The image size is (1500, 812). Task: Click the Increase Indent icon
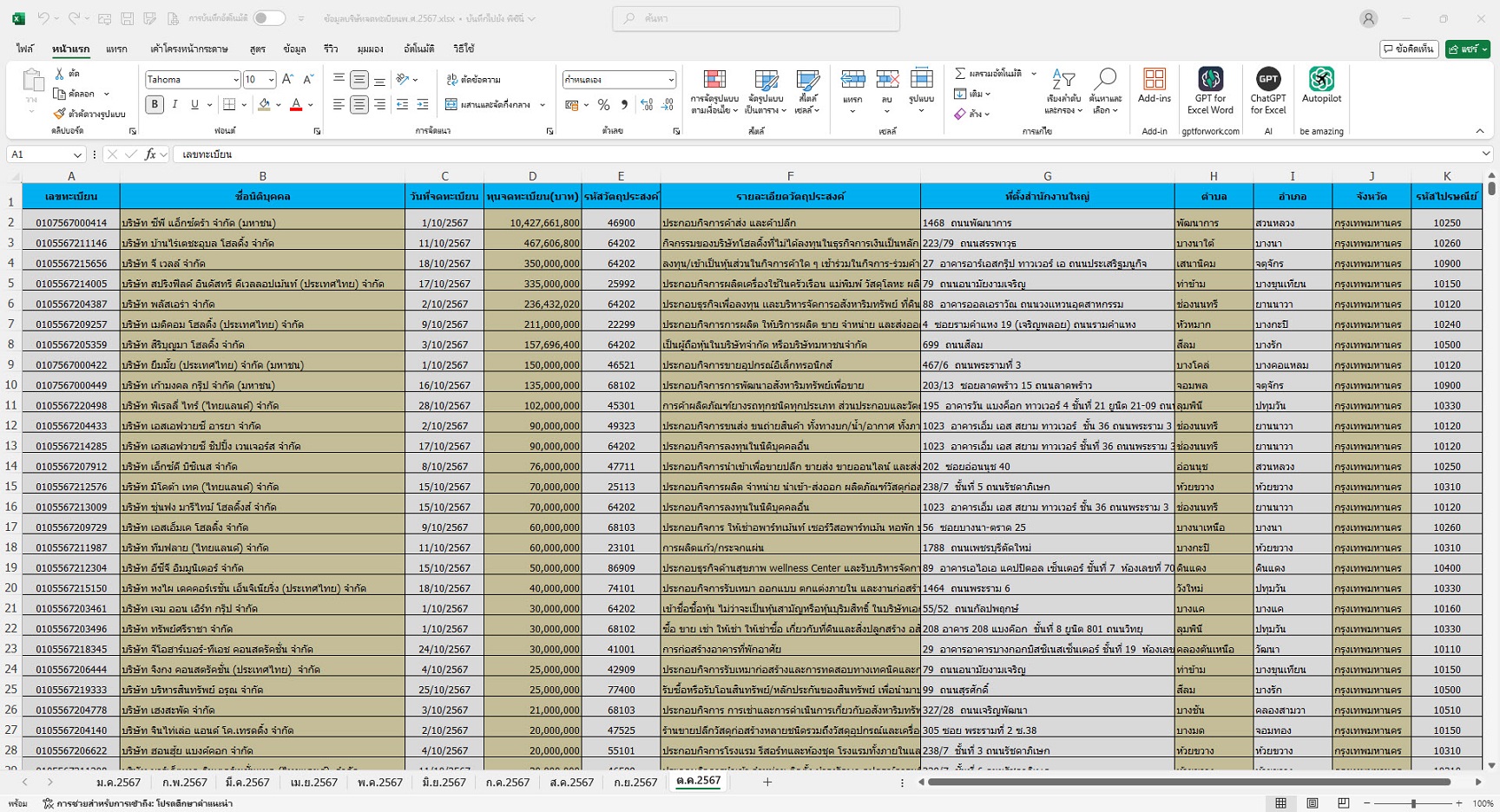[423, 104]
